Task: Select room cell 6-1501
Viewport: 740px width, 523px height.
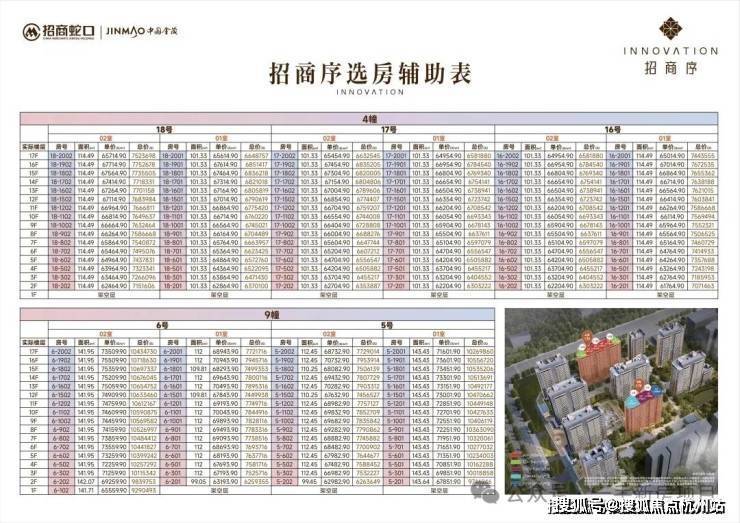Action: pos(173,395)
